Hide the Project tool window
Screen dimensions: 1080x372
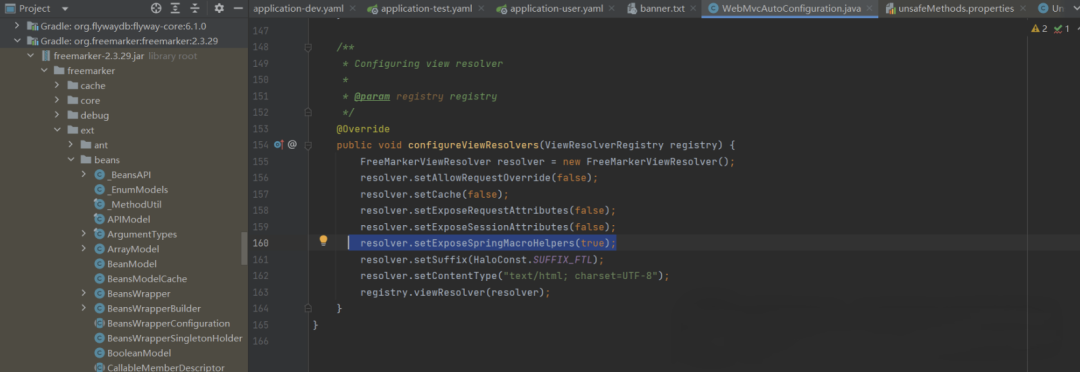point(238,8)
